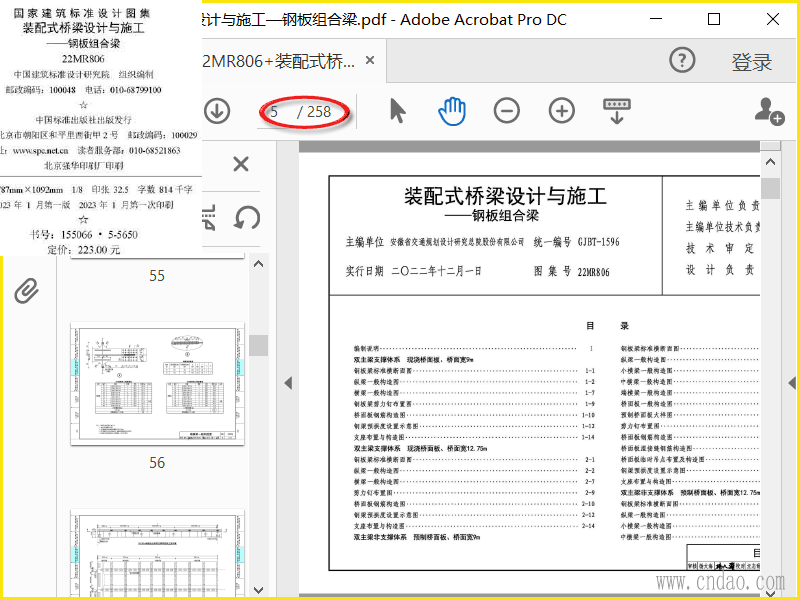Click document scrollbar up arrow
800x600 pixels.
point(770,162)
